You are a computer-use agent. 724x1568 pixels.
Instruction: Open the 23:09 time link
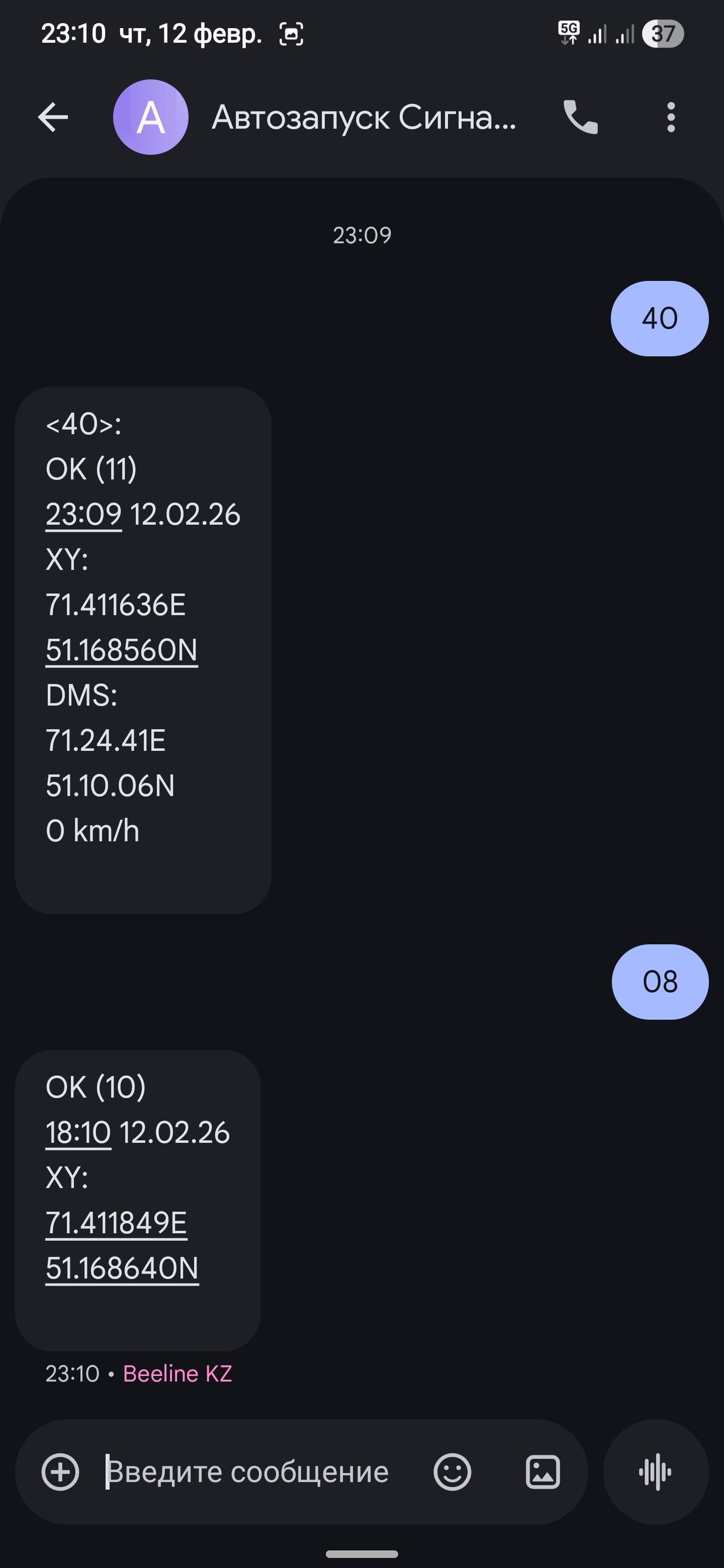click(x=83, y=514)
